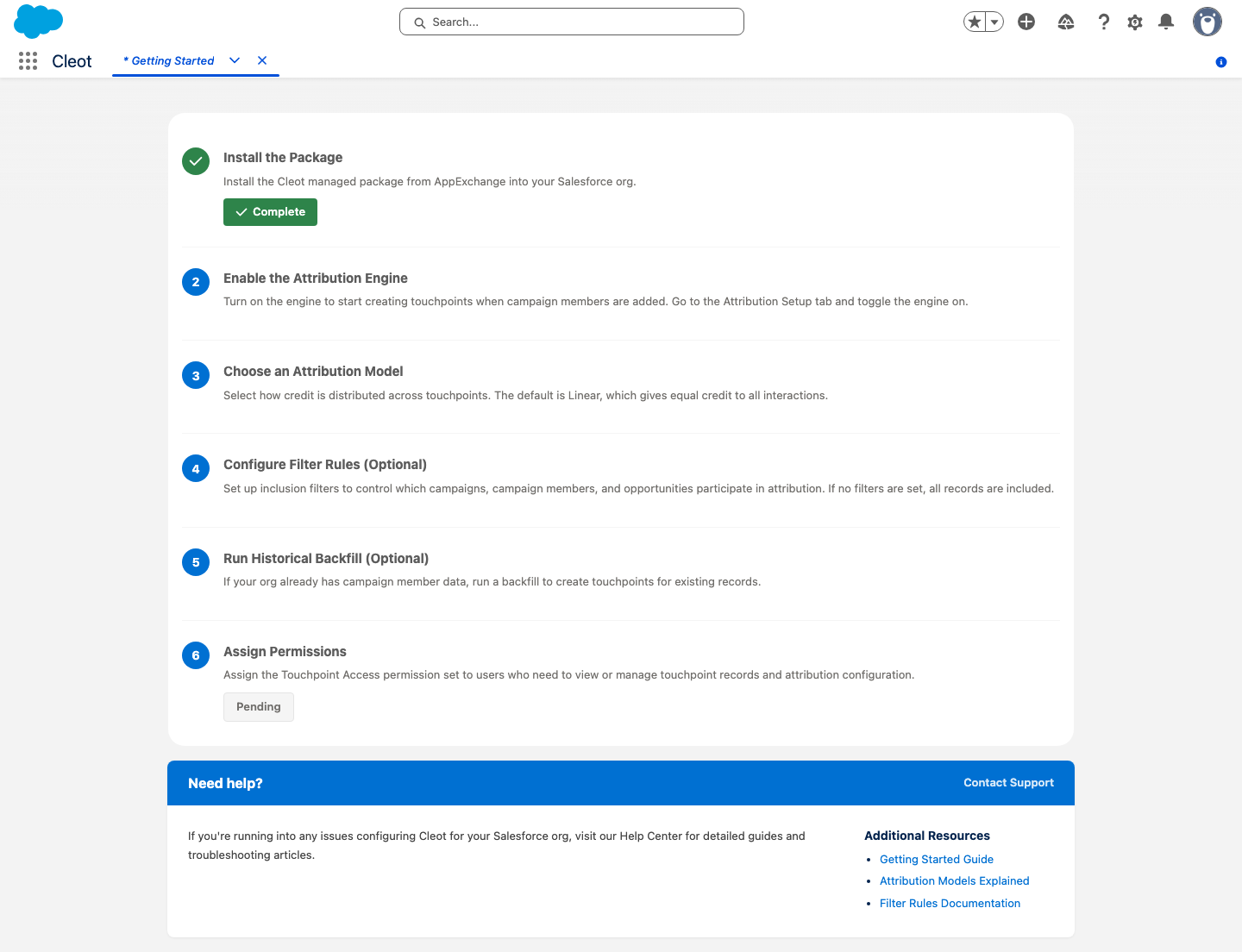This screenshot has width=1242, height=952.
Task: Select the Getting Started tab
Action: [x=169, y=60]
